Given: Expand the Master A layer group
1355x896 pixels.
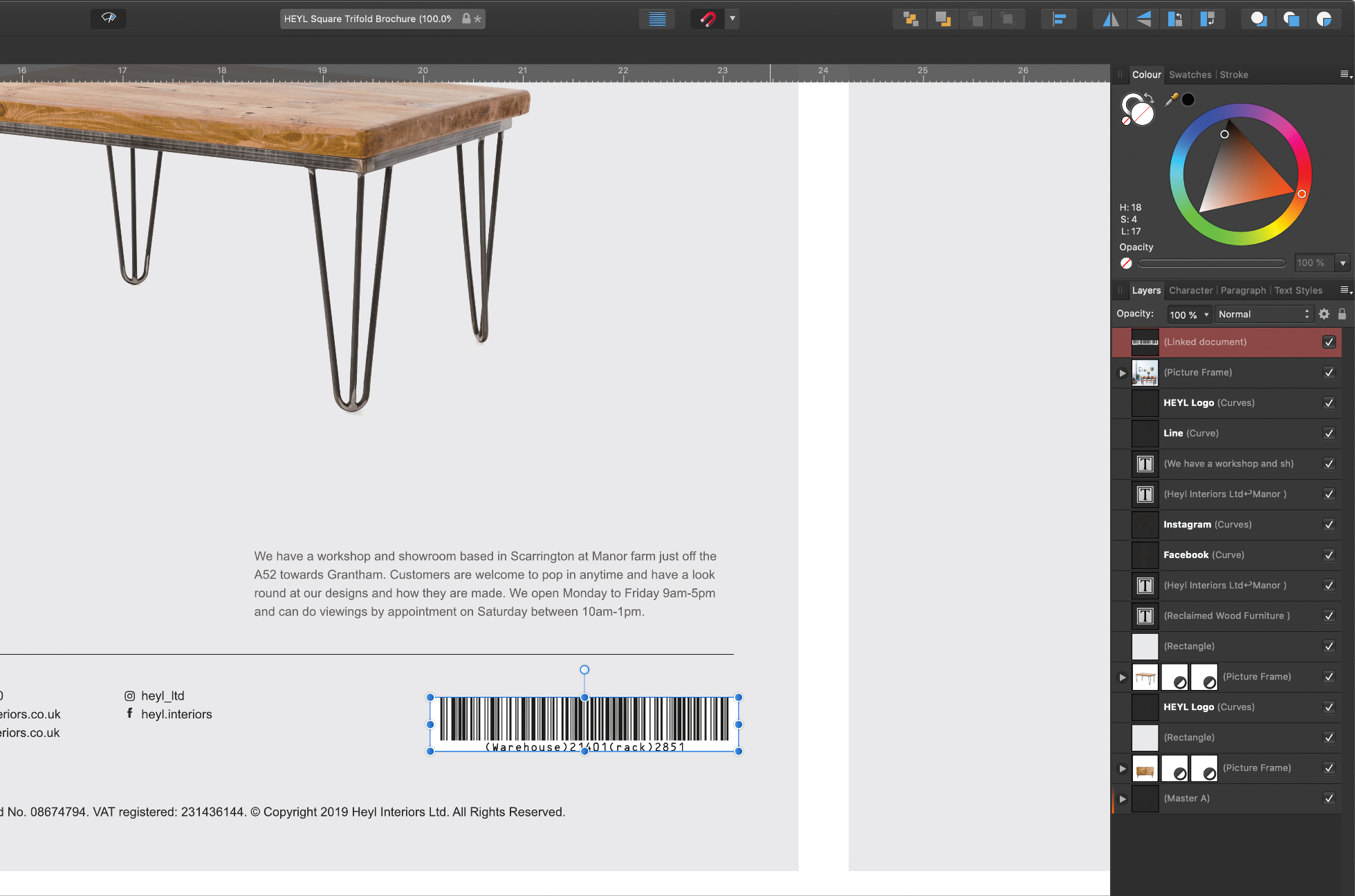Looking at the screenshot, I should click(1122, 798).
